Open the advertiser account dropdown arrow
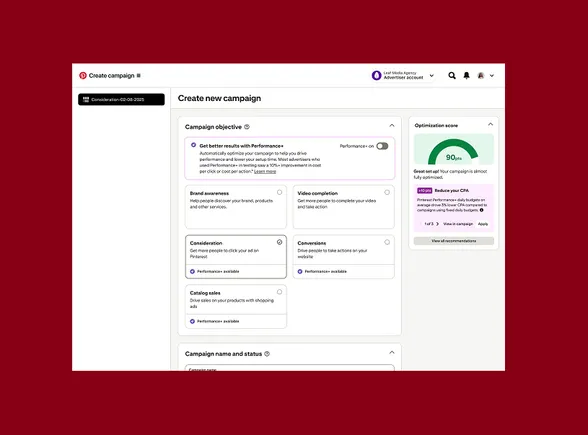 pos(432,75)
